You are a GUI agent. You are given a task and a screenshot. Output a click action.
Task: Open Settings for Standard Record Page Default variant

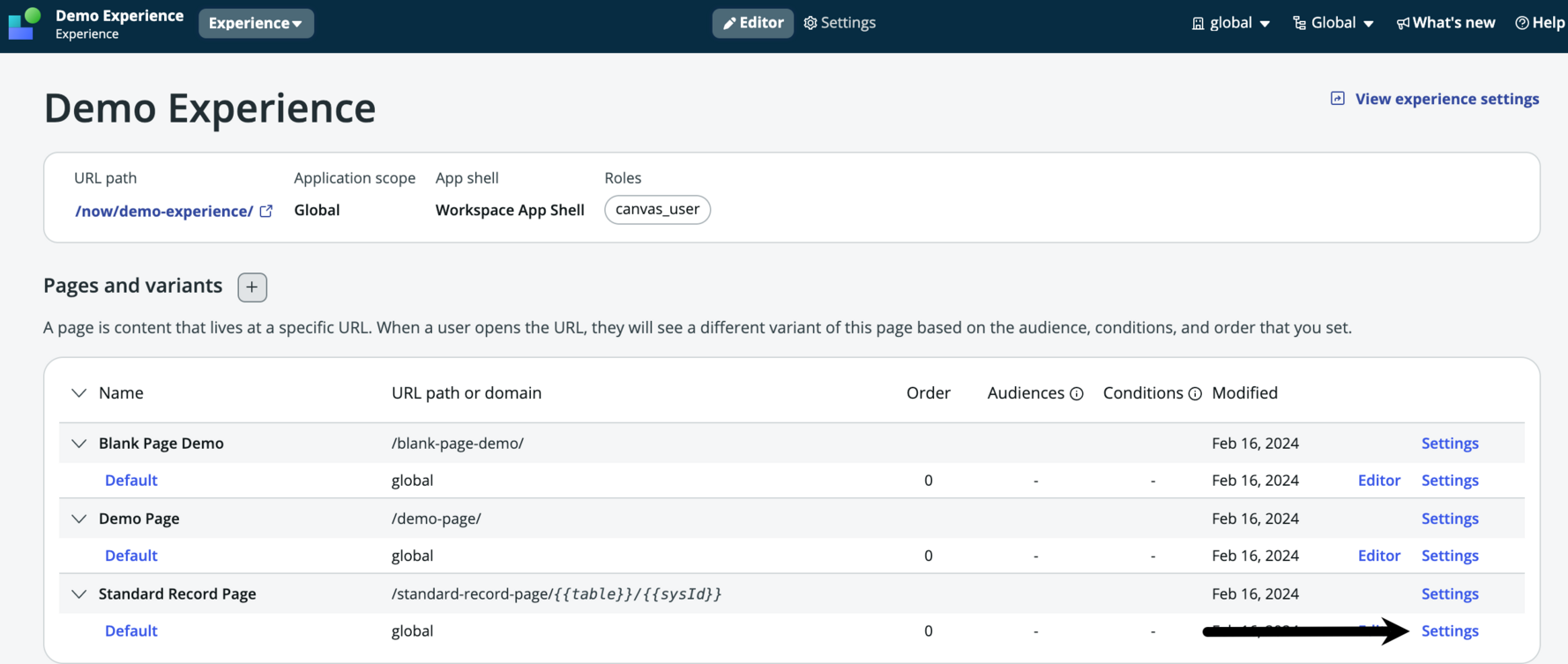(1450, 631)
